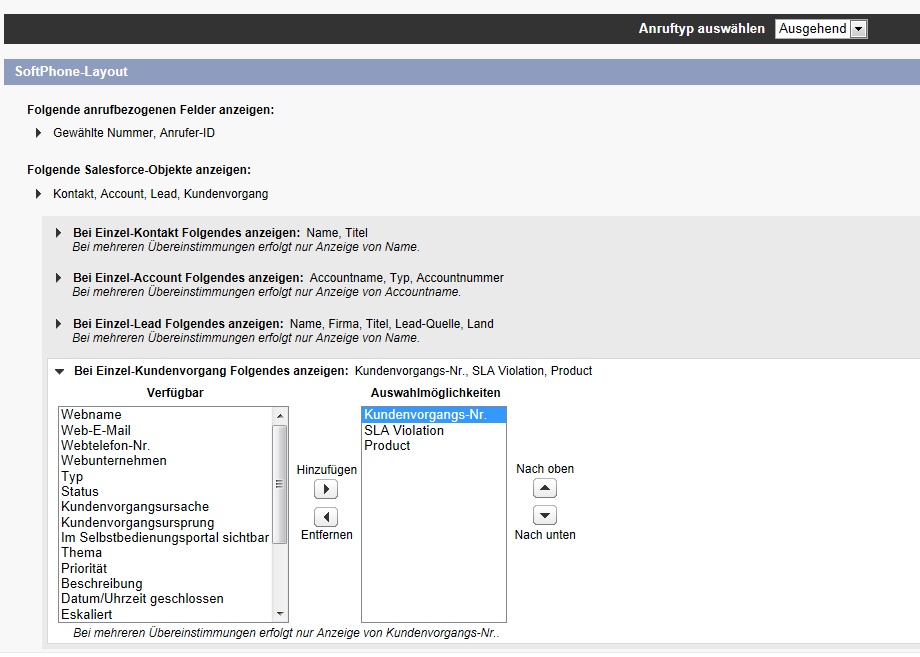Expand the Bei Einzel-Account section
Image resolution: width=920 pixels, height=657 pixels.
pos(58,278)
